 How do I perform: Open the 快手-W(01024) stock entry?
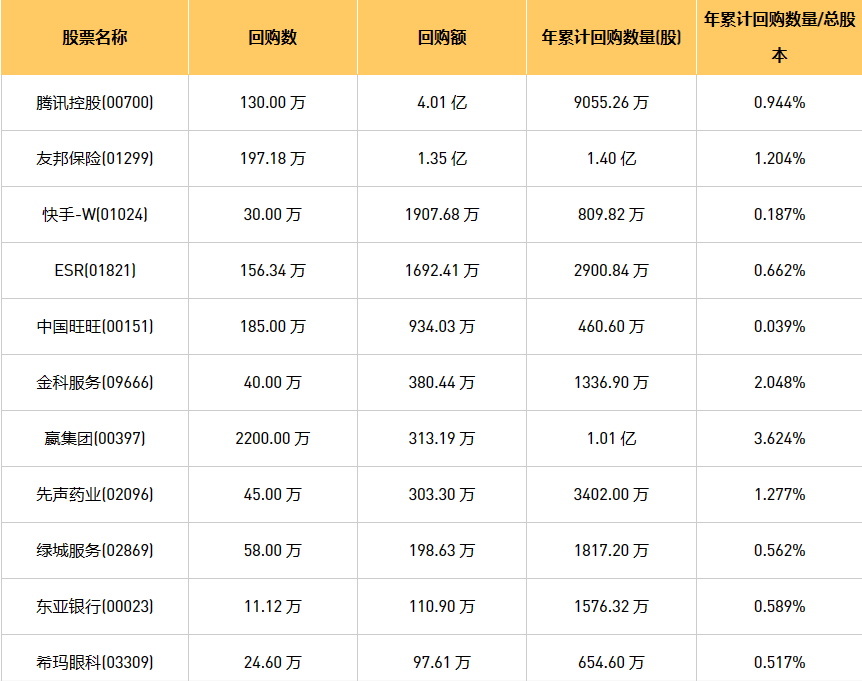pos(94,214)
